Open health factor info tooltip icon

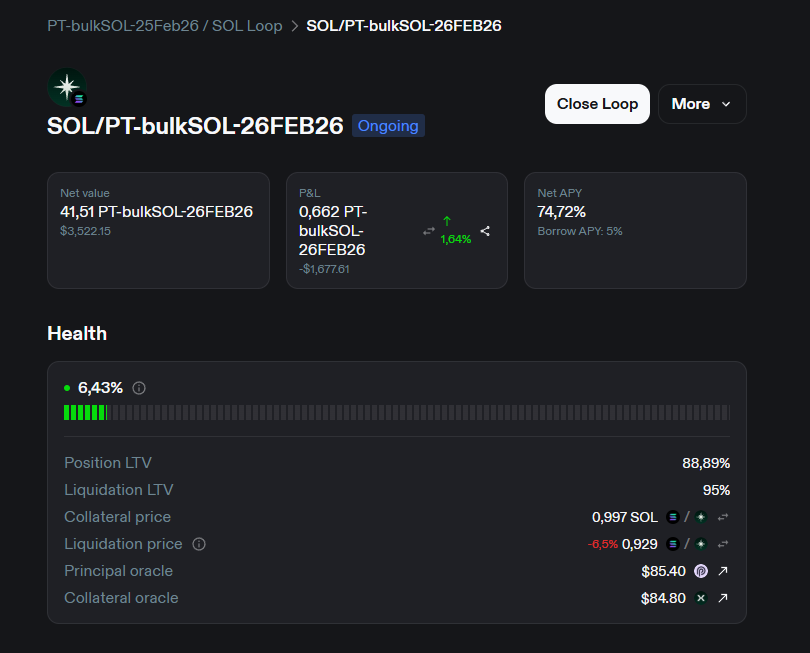139,388
